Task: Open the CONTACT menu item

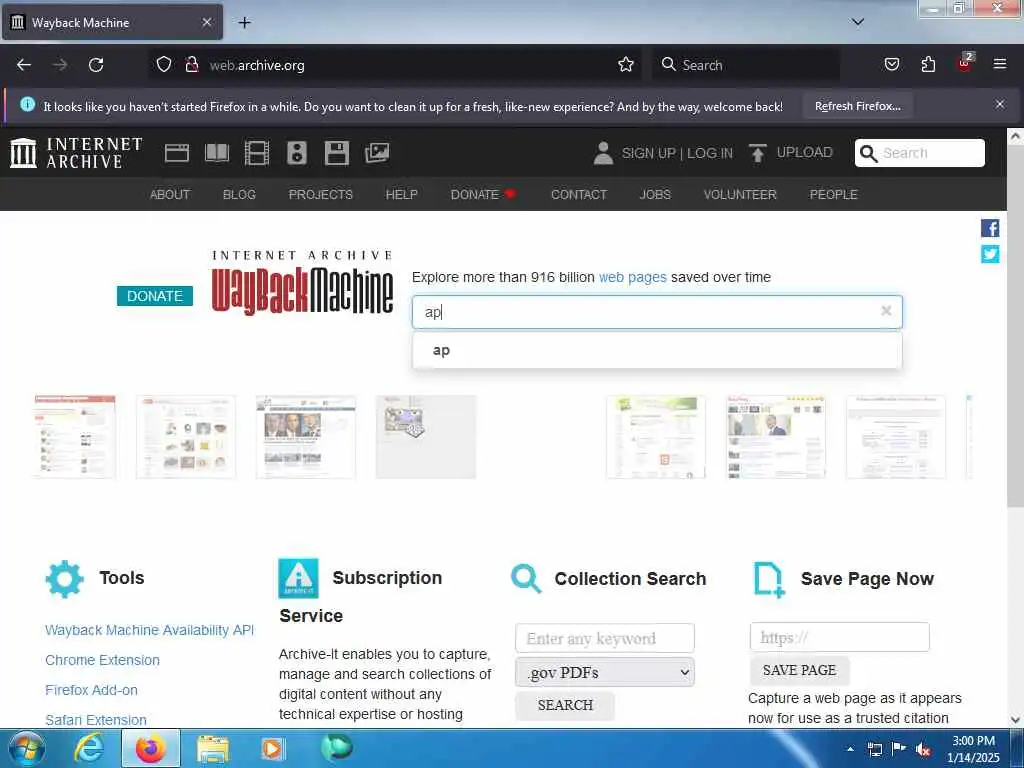Action: 579,195
